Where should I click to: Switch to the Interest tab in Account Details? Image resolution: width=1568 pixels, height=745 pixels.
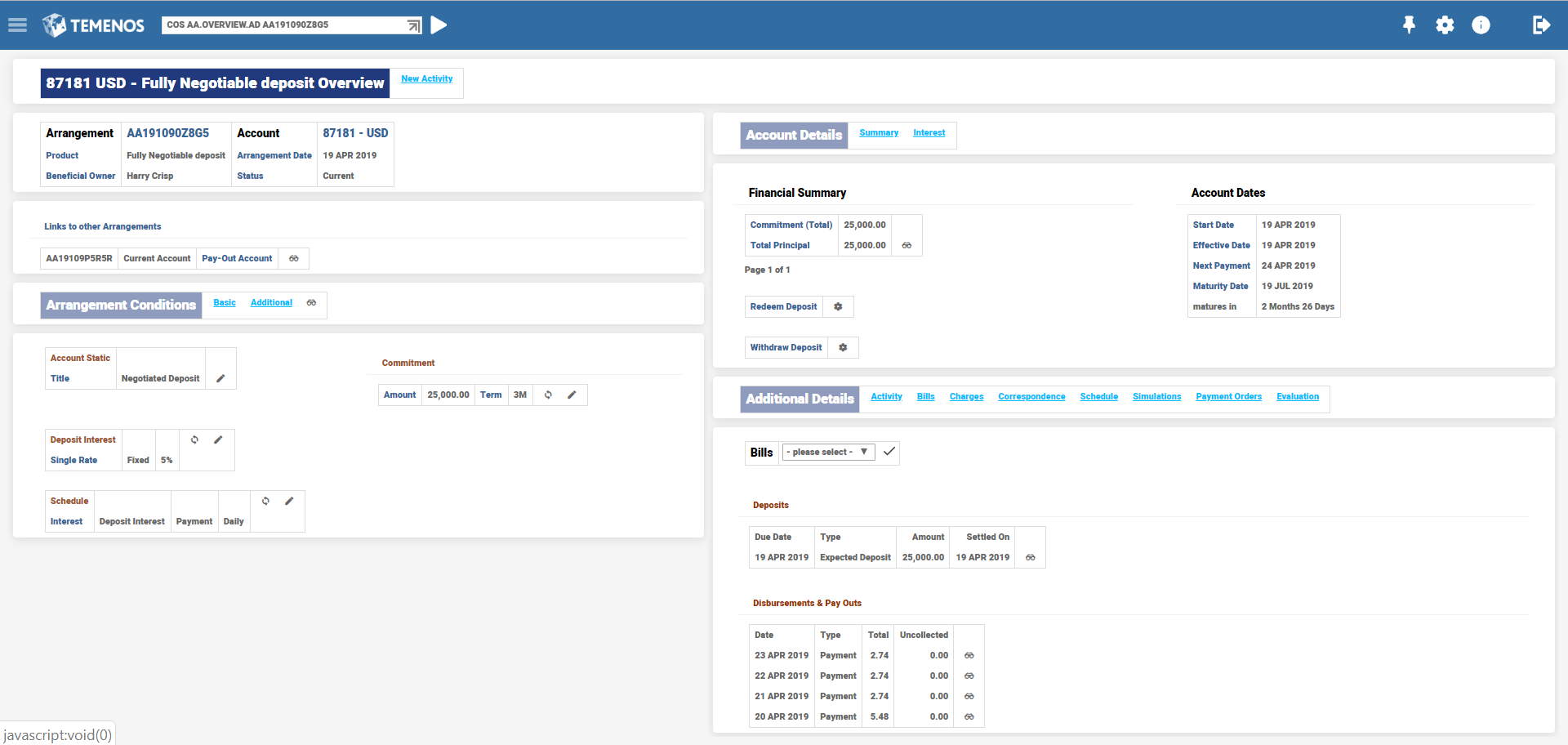click(x=929, y=133)
